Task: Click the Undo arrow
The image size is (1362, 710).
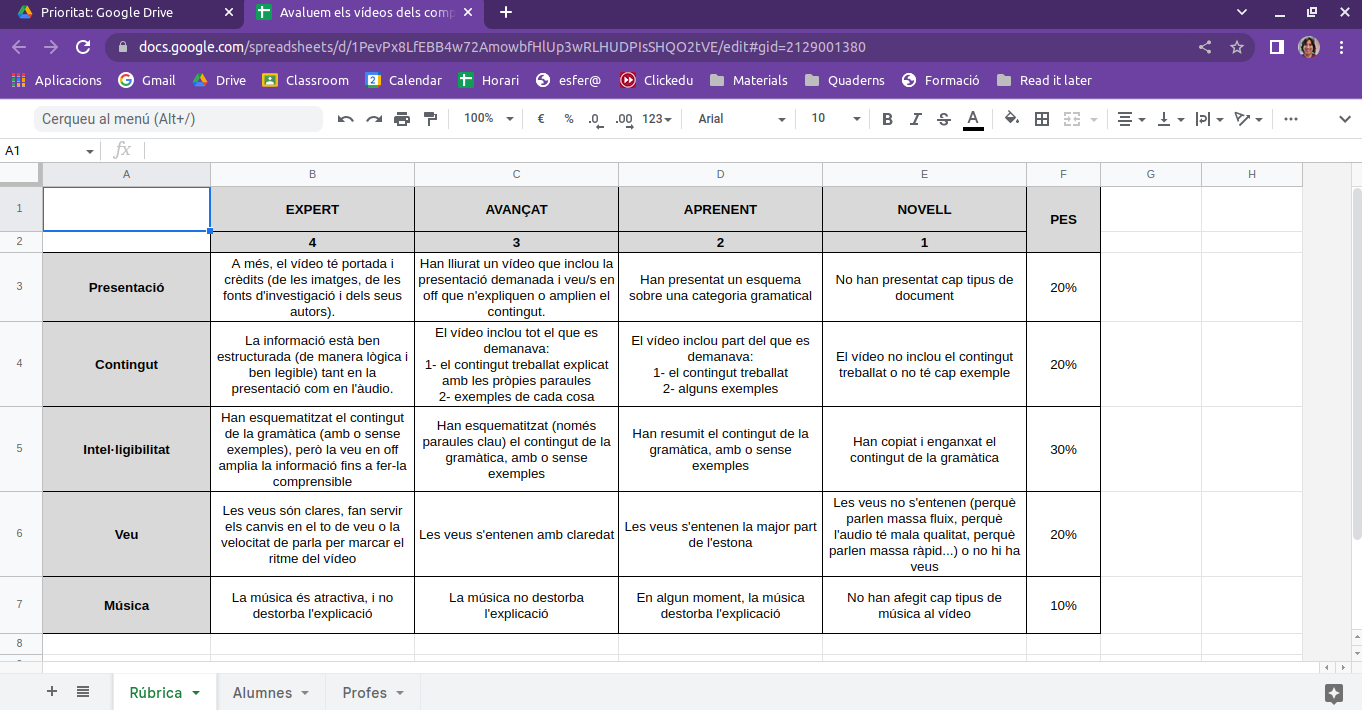Action: [x=344, y=118]
